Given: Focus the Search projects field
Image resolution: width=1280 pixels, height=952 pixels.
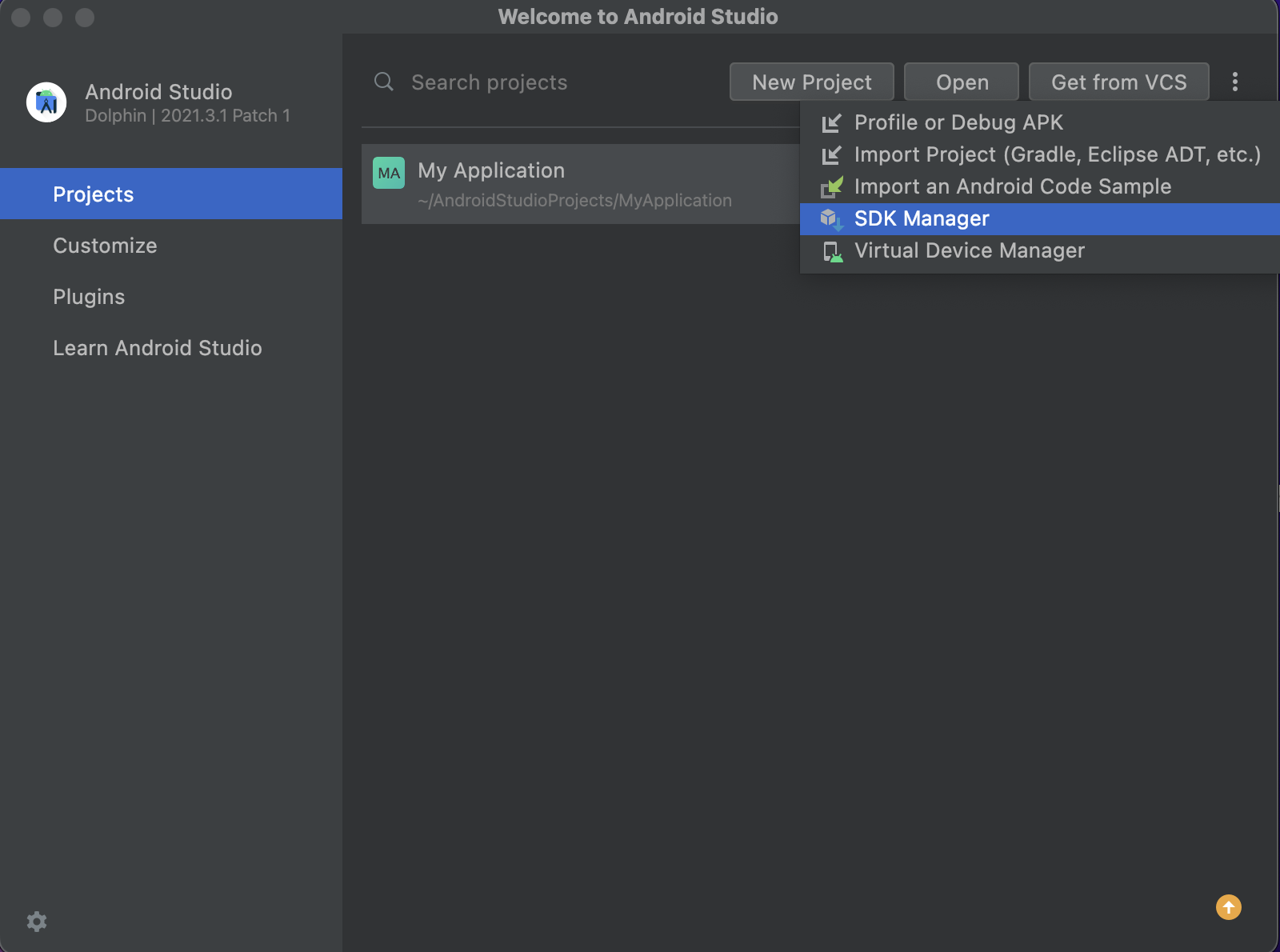Looking at the screenshot, I should 544,82.
